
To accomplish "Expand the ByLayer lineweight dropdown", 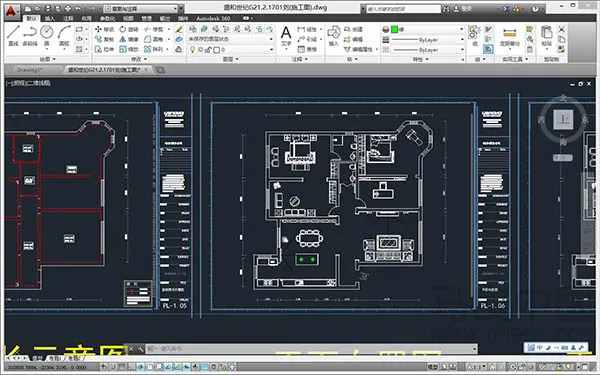I will point(428,40).
